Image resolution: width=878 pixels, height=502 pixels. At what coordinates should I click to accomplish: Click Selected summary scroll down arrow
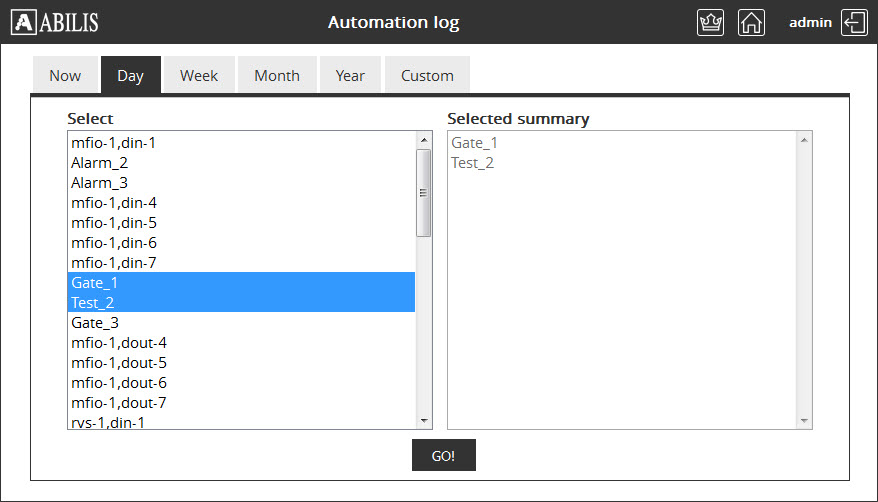coord(804,421)
